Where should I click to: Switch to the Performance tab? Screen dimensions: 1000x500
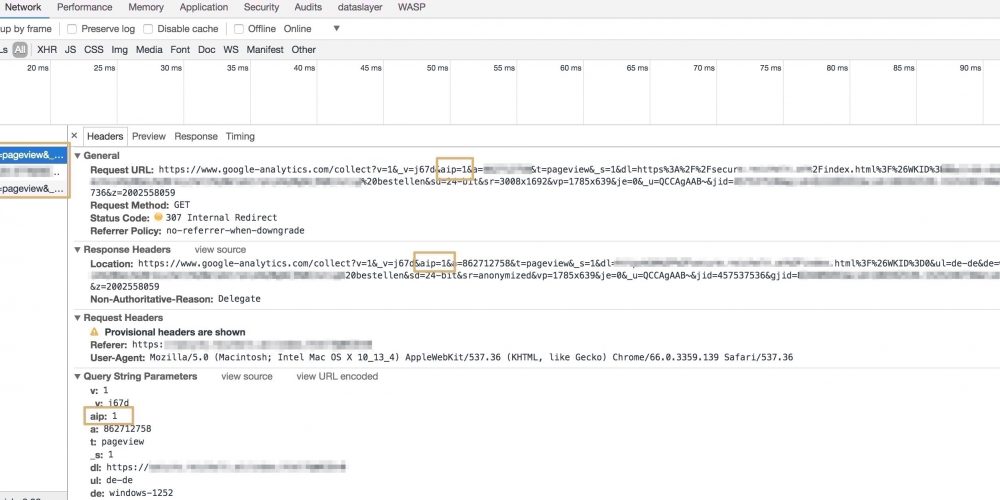click(x=84, y=8)
